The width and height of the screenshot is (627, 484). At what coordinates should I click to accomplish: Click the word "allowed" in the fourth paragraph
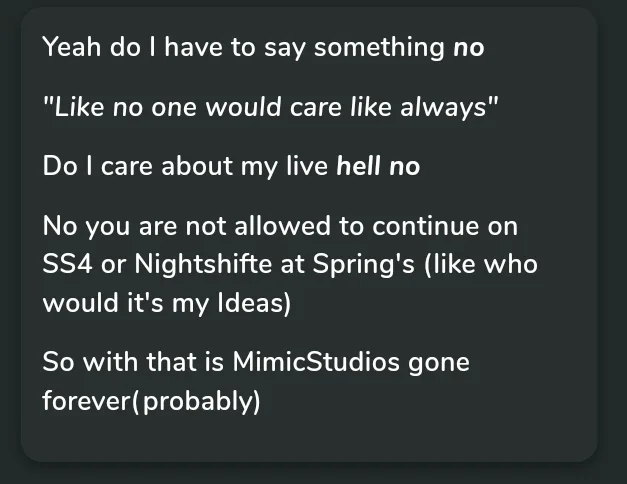[282, 226]
